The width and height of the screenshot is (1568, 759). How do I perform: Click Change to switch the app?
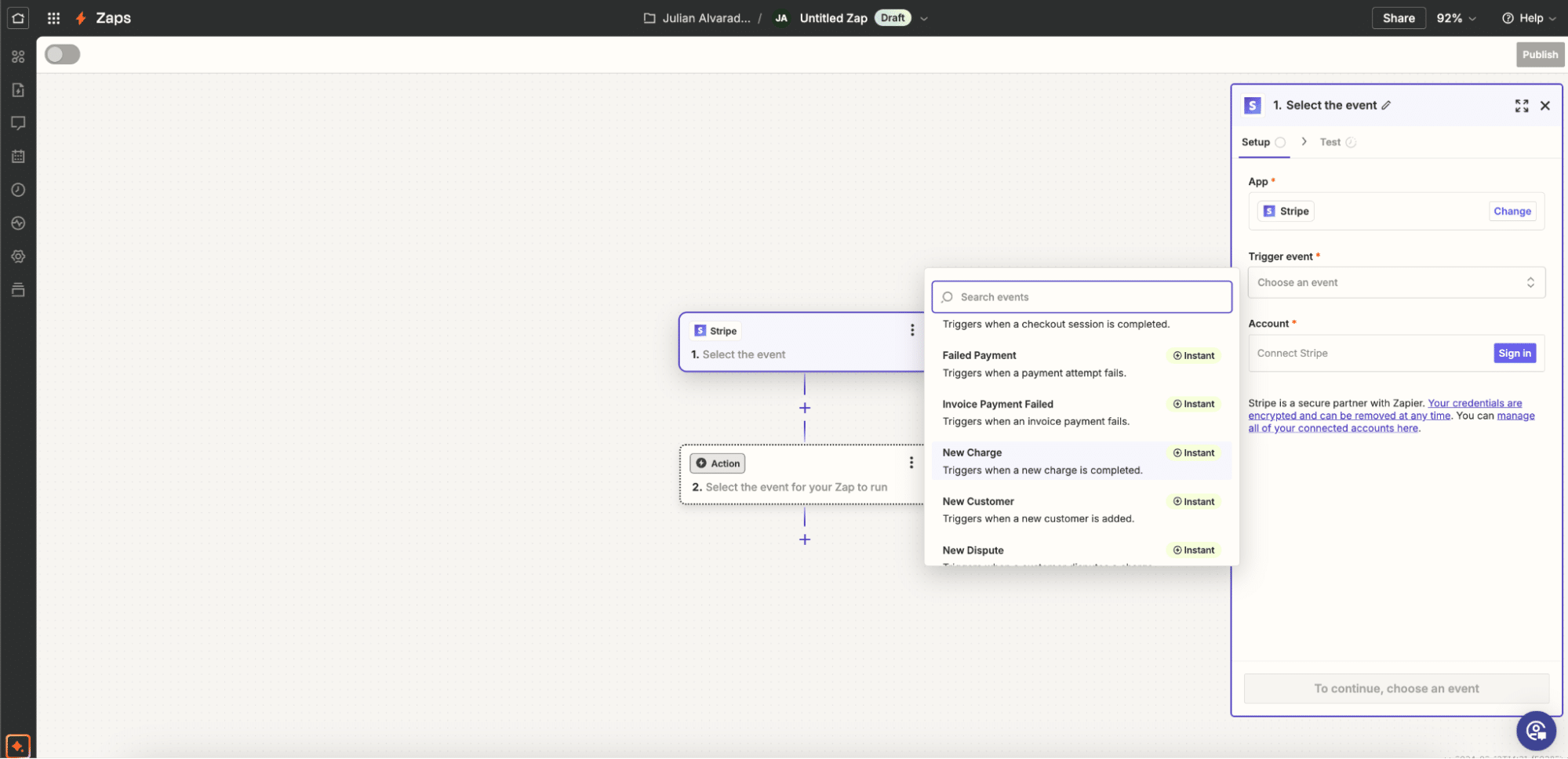point(1512,211)
